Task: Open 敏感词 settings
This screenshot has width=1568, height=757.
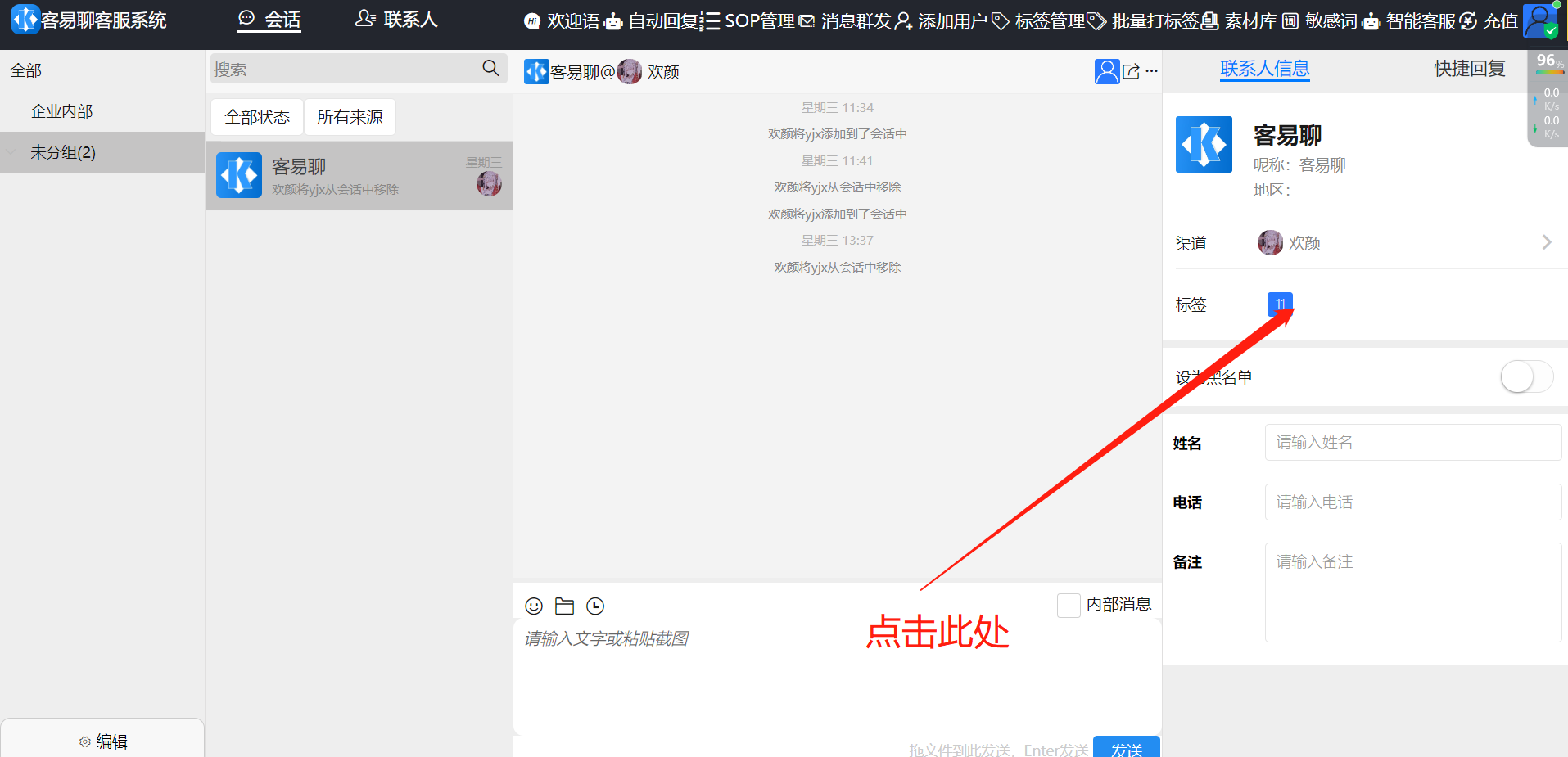Action: (x=1320, y=21)
